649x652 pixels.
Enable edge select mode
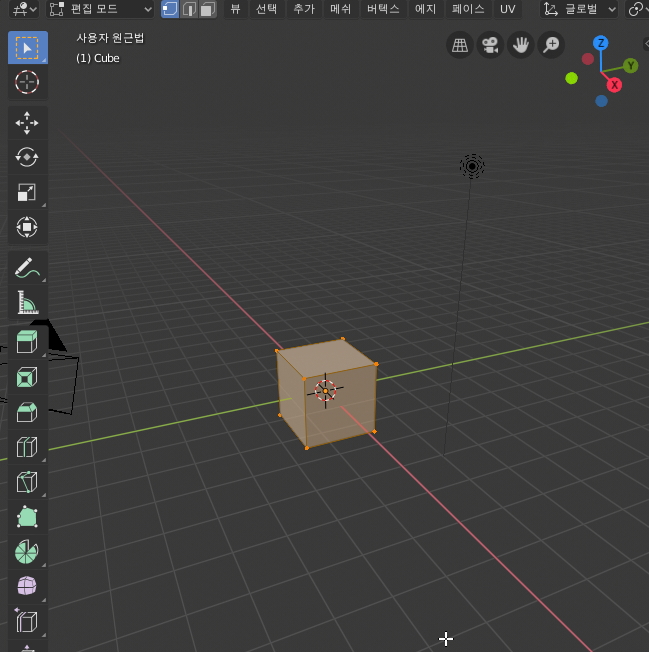pyautogui.click(x=189, y=9)
